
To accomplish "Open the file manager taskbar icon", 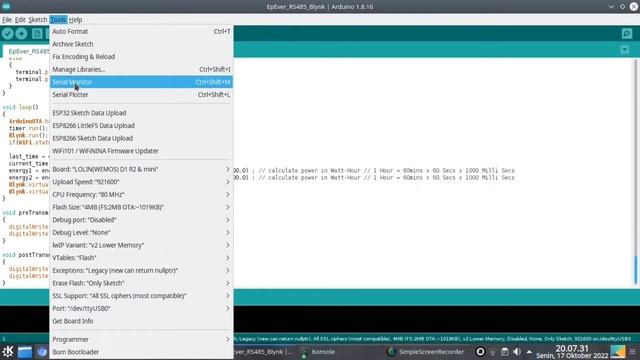I will 24,351.
